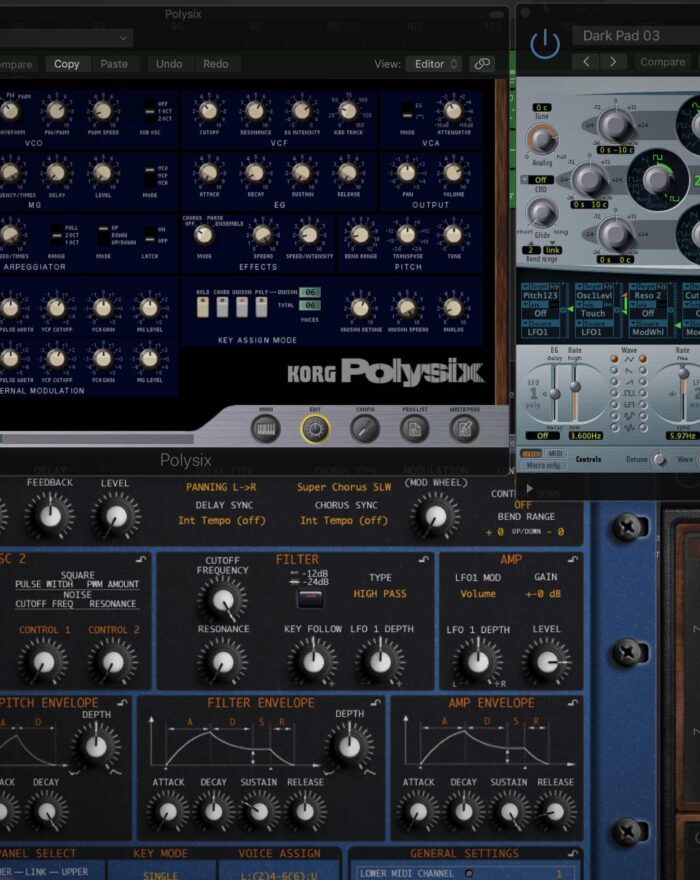
Task: Flip the VCA MODE switch
Action: click(408, 111)
